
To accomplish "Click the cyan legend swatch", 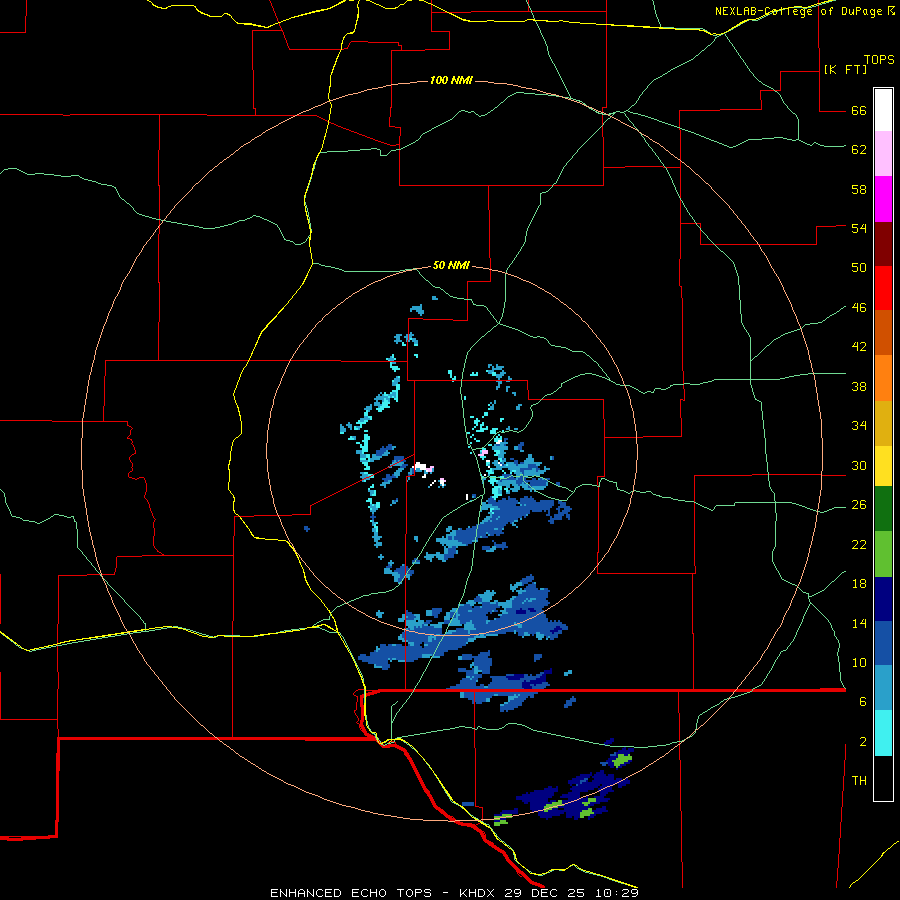I will [x=883, y=733].
